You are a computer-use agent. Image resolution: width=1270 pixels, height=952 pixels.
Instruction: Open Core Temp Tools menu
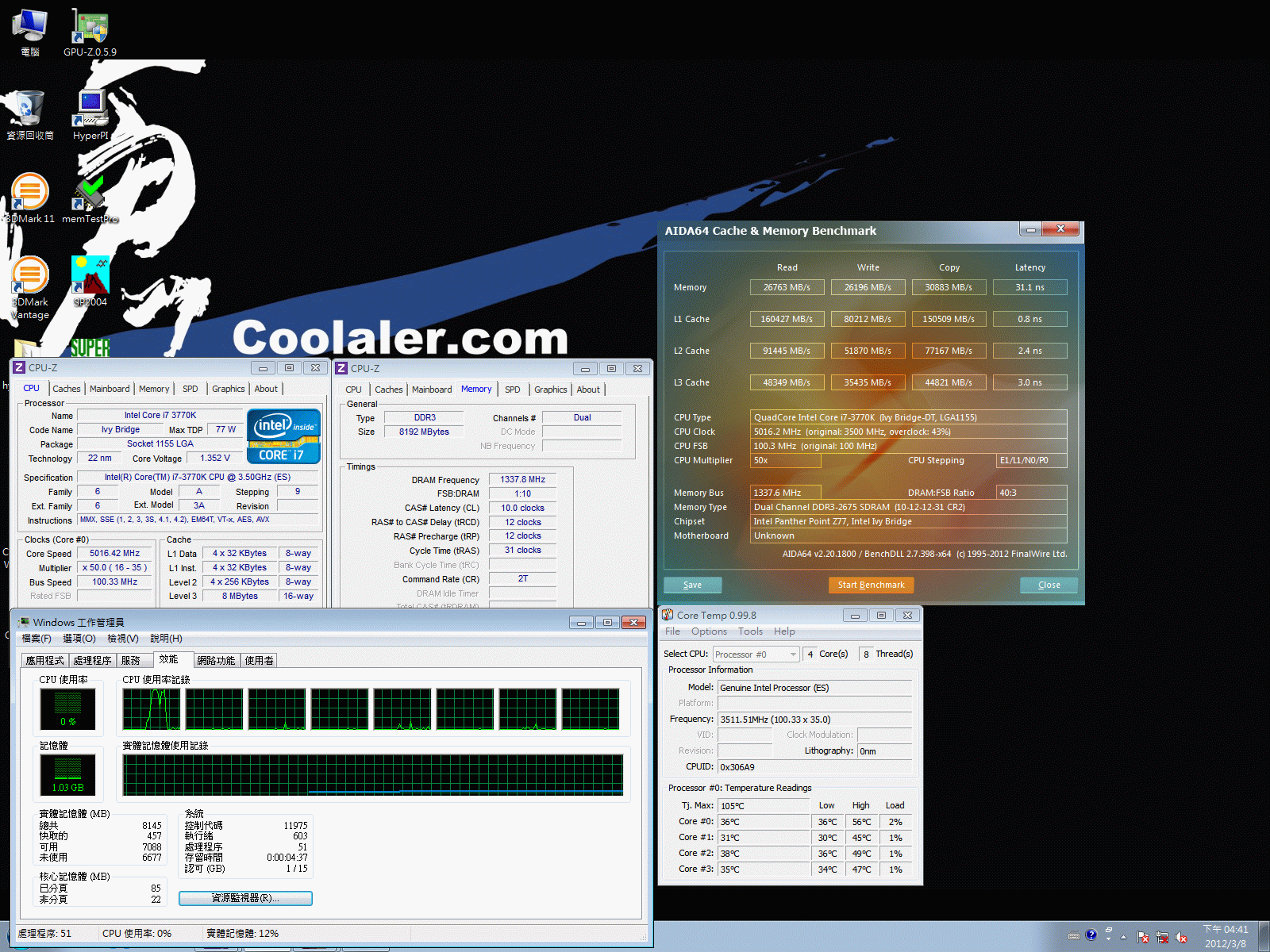pos(750,631)
